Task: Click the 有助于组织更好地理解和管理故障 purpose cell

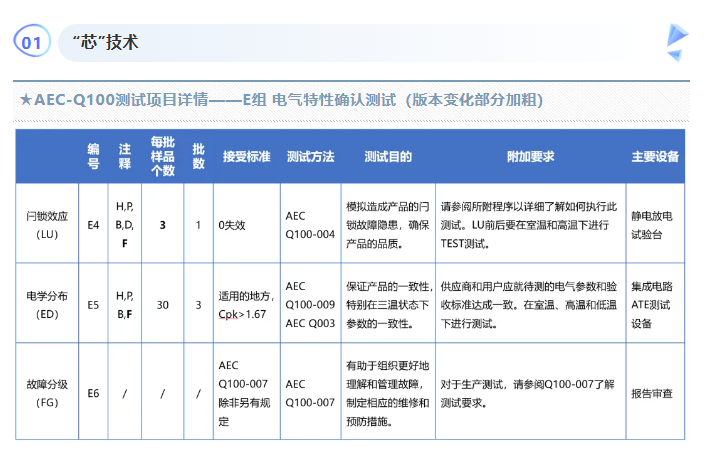Action: [388, 393]
